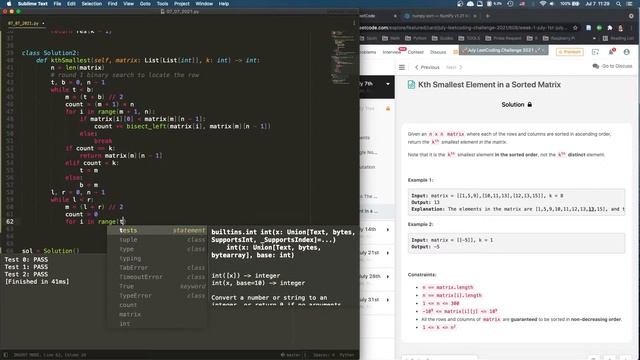This screenshot has width=640, height=360.
Task: Choose 'typing' autocomplete suggestion
Action: click(x=157, y=258)
